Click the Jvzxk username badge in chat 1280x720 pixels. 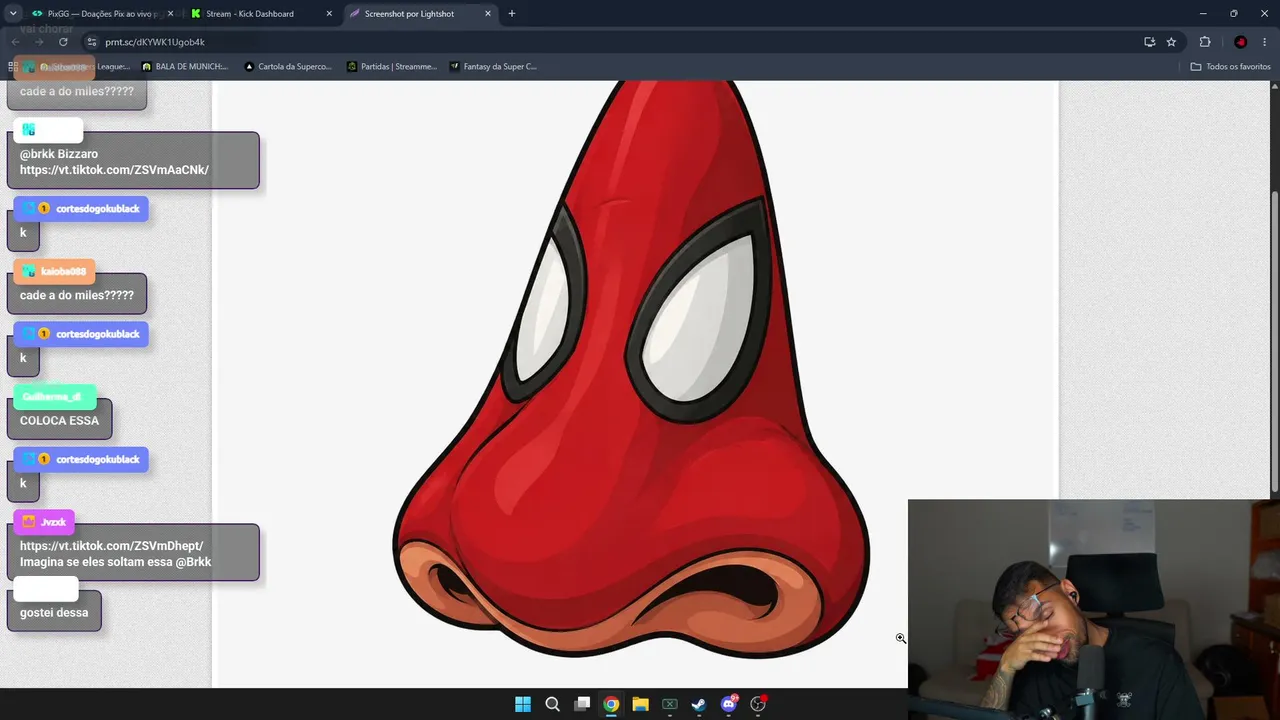[44, 522]
